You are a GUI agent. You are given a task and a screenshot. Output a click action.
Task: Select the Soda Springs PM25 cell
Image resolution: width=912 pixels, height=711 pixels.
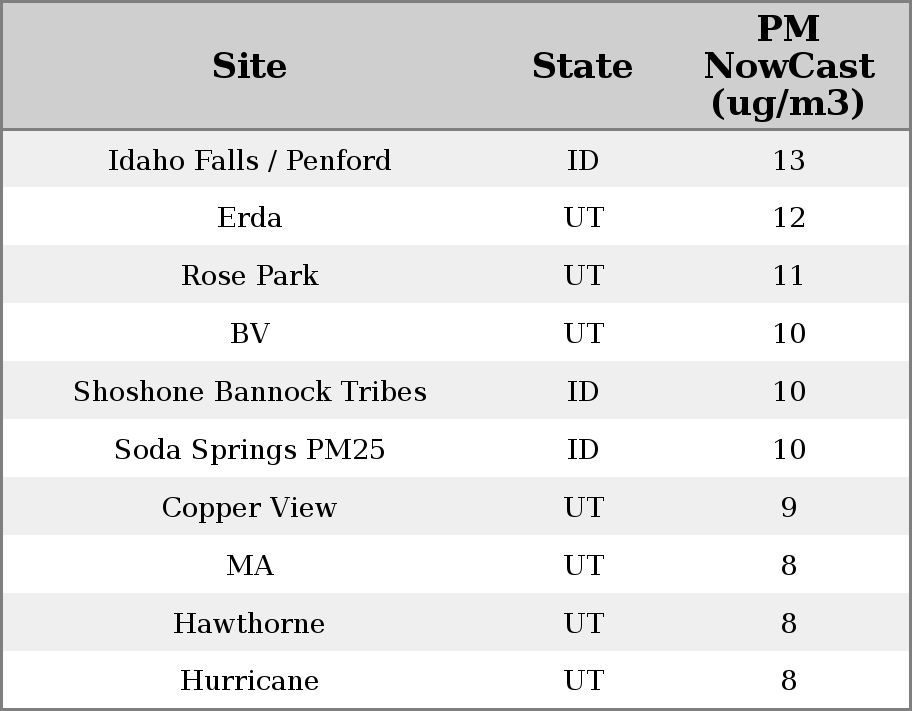point(249,450)
